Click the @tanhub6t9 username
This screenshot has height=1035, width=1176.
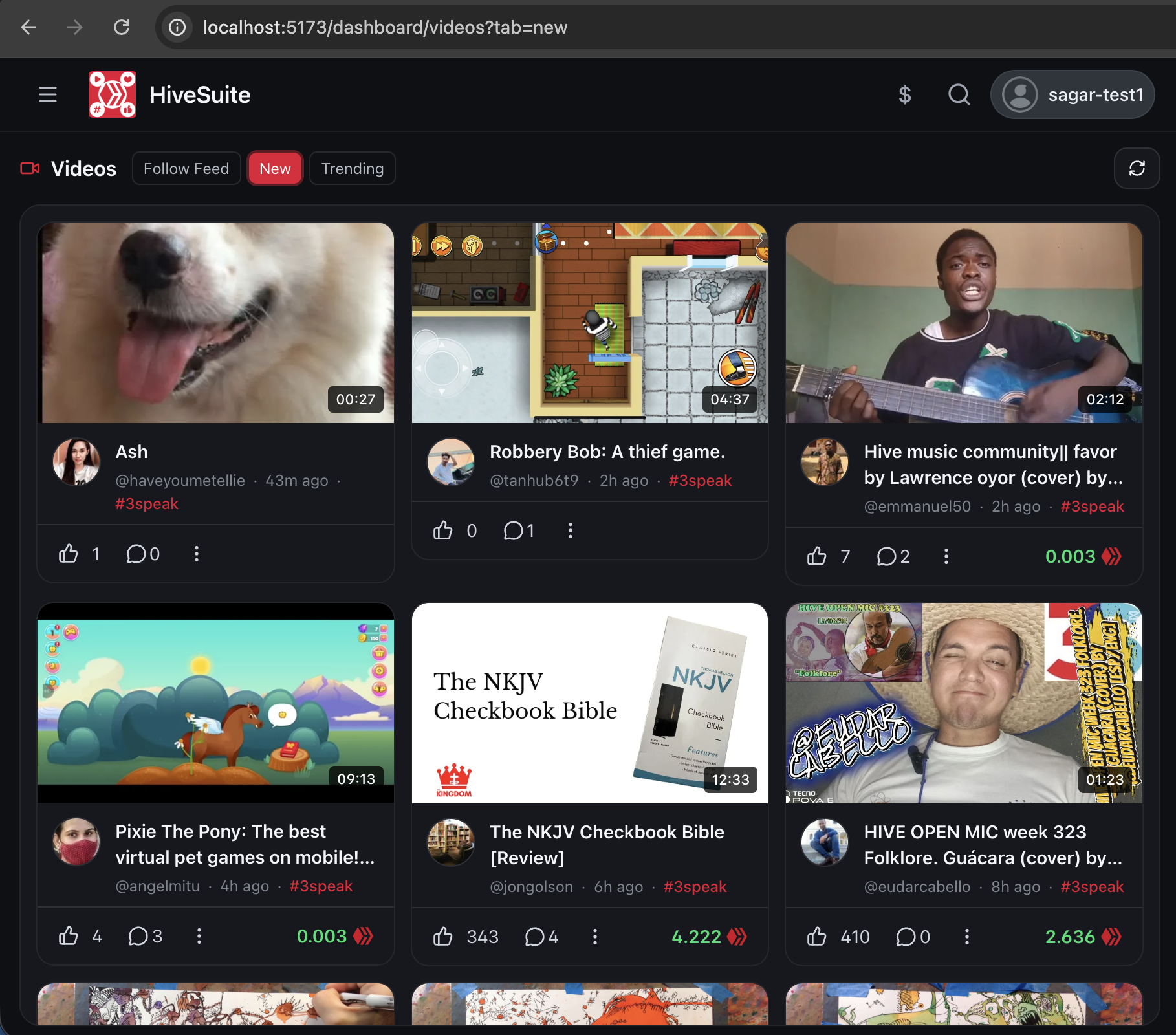[x=534, y=480]
